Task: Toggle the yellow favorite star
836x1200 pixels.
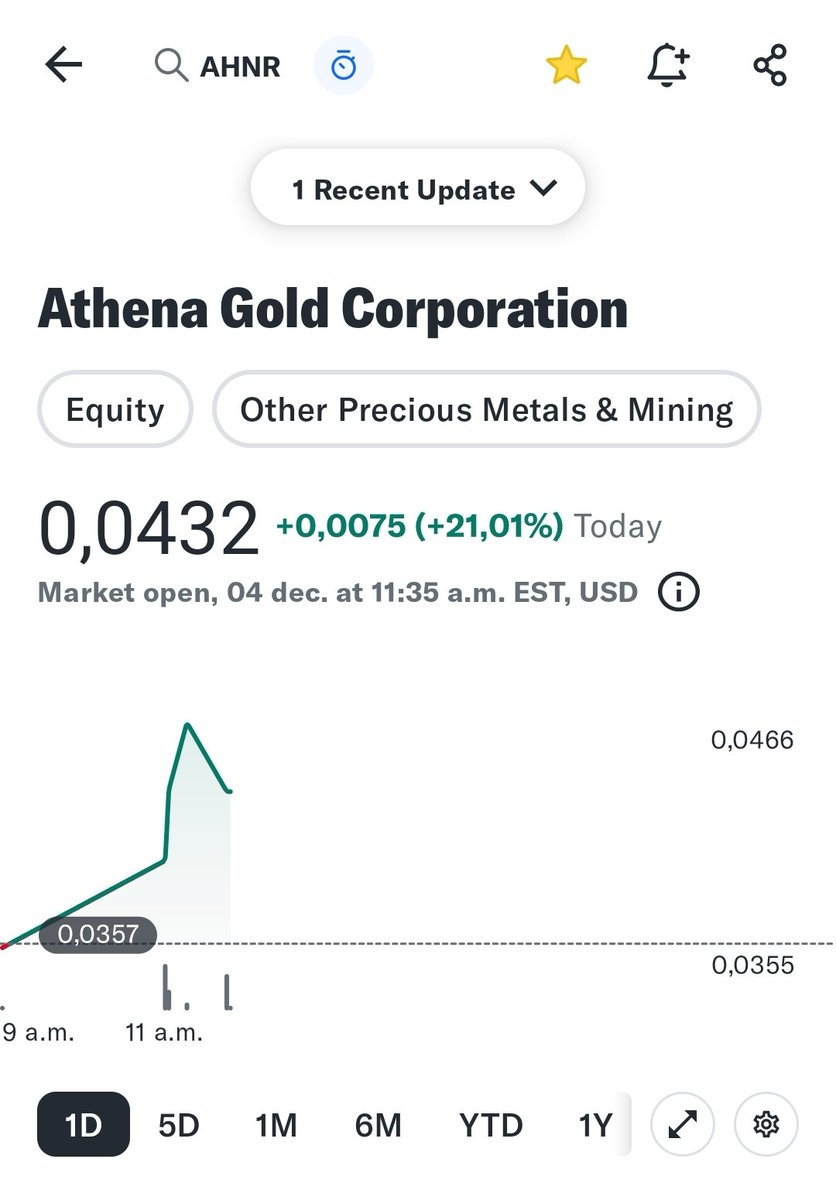Action: pos(566,66)
